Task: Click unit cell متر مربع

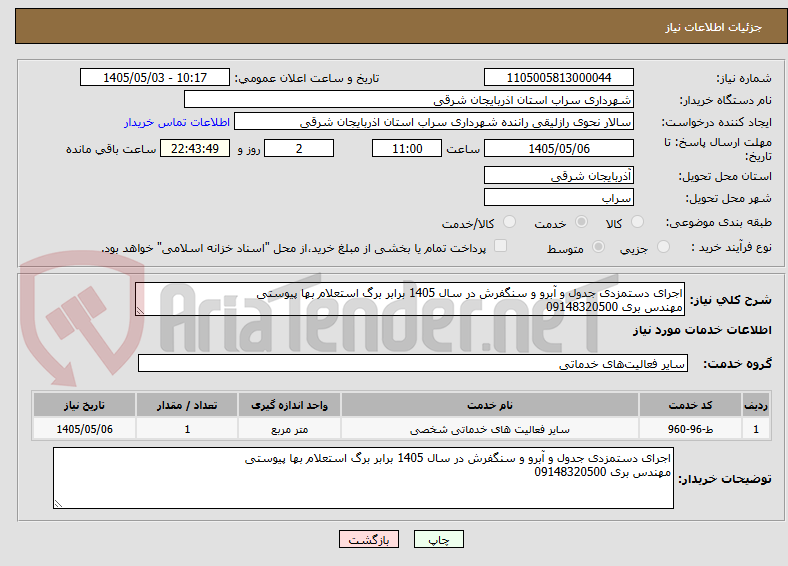Action: (289, 429)
